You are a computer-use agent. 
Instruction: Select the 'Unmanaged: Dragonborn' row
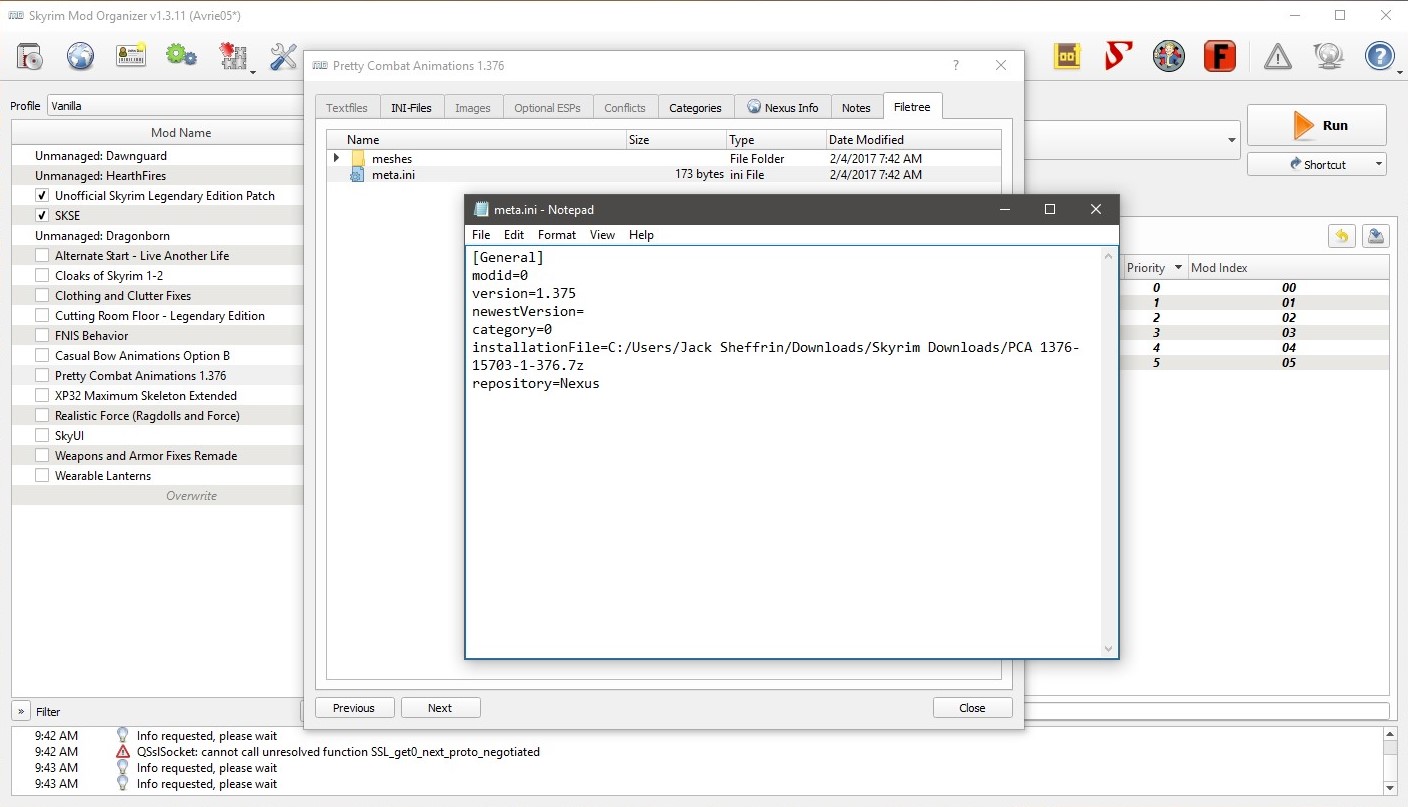[x=157, y=236]
